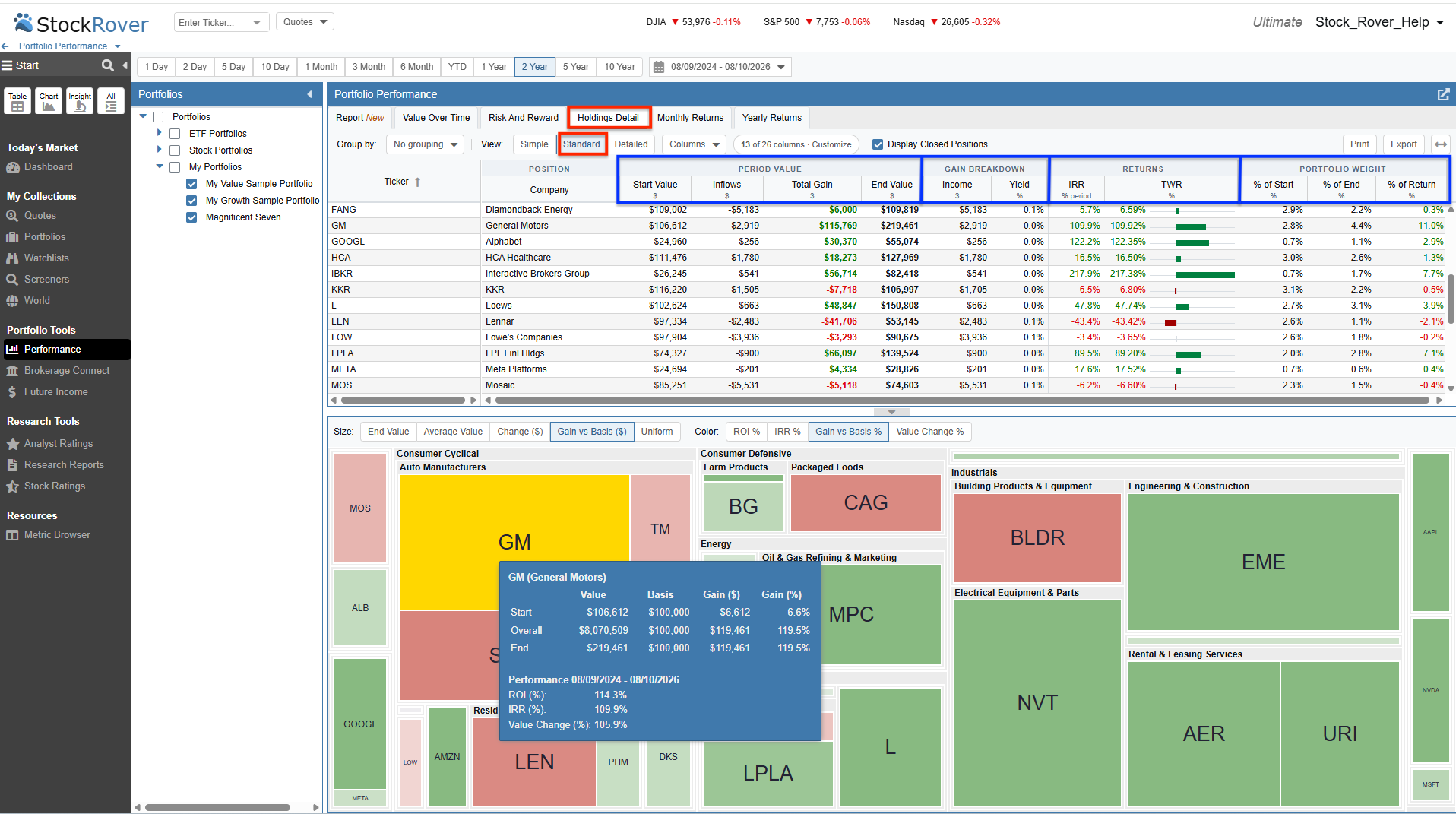Open Future Income tool
The image size is (1456, 814).
click(55, 392)
